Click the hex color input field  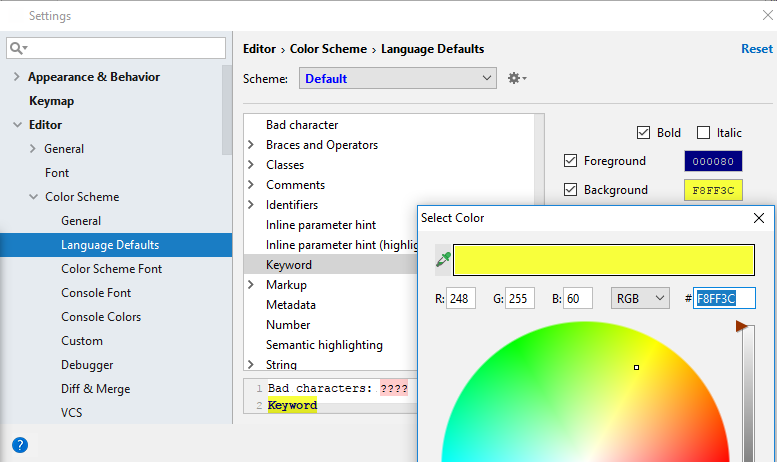pos(724,298)
